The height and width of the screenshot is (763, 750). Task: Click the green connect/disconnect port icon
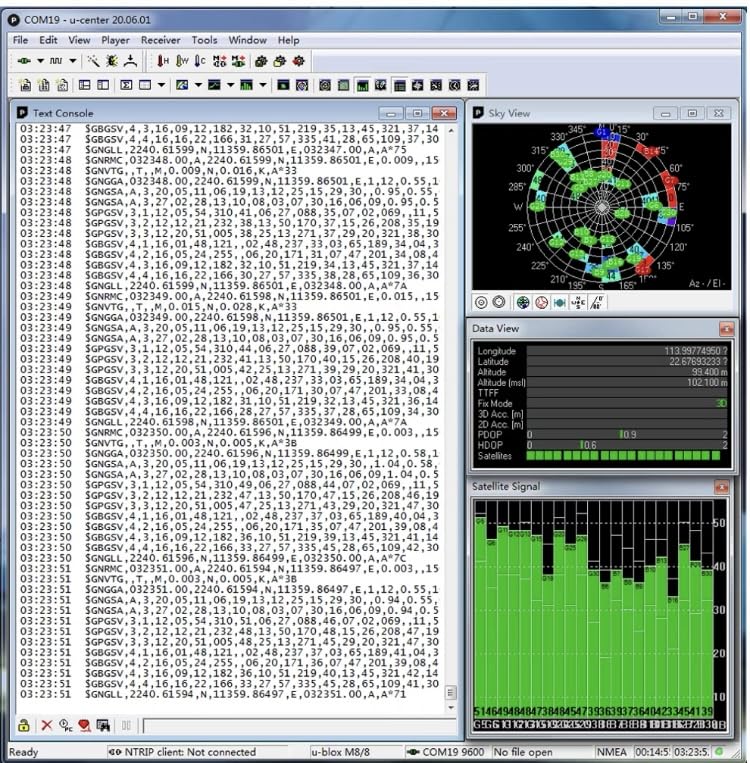tap(24, 61)
